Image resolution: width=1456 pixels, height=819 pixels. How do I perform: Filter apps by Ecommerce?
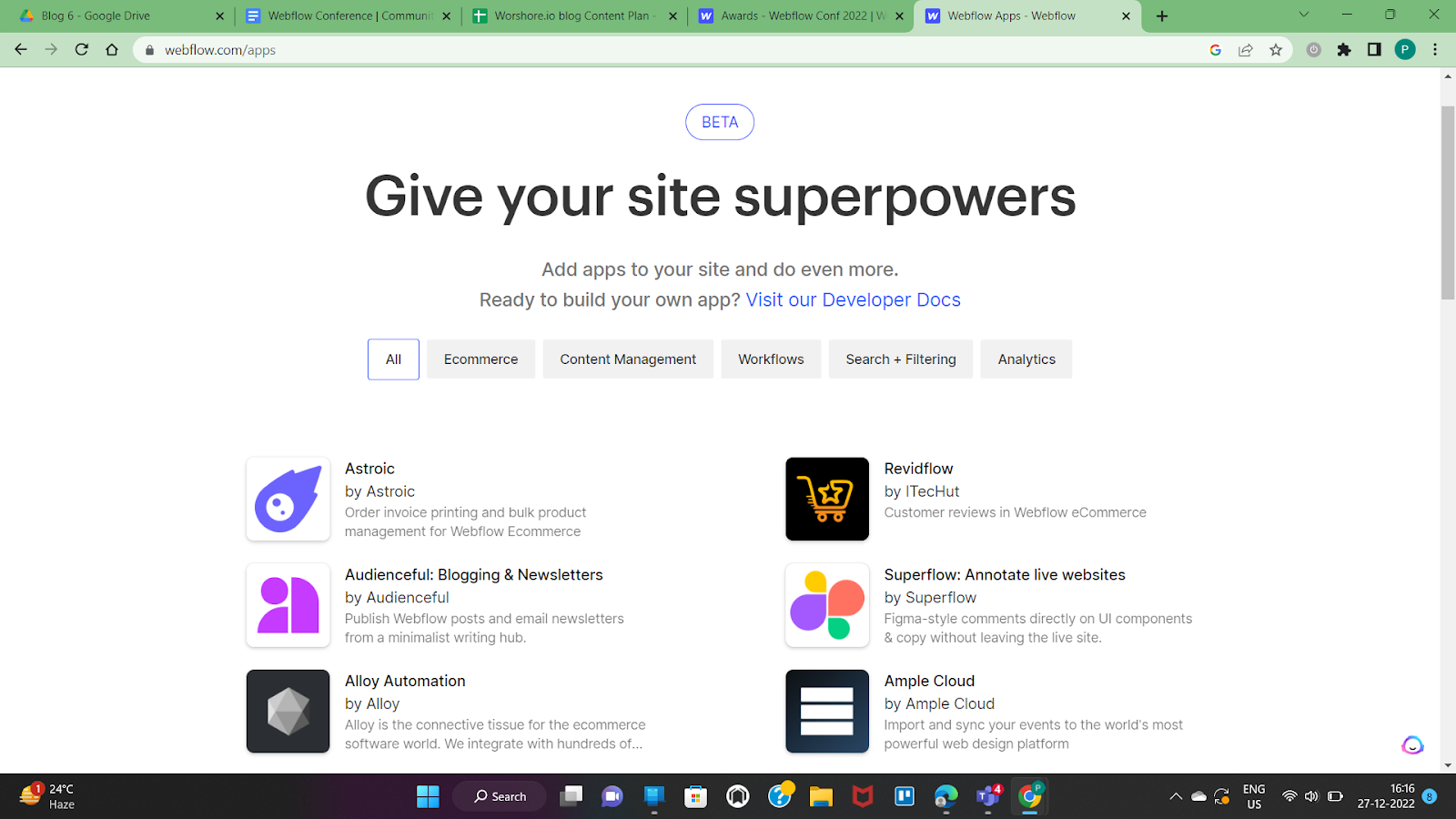pos(480,359)
